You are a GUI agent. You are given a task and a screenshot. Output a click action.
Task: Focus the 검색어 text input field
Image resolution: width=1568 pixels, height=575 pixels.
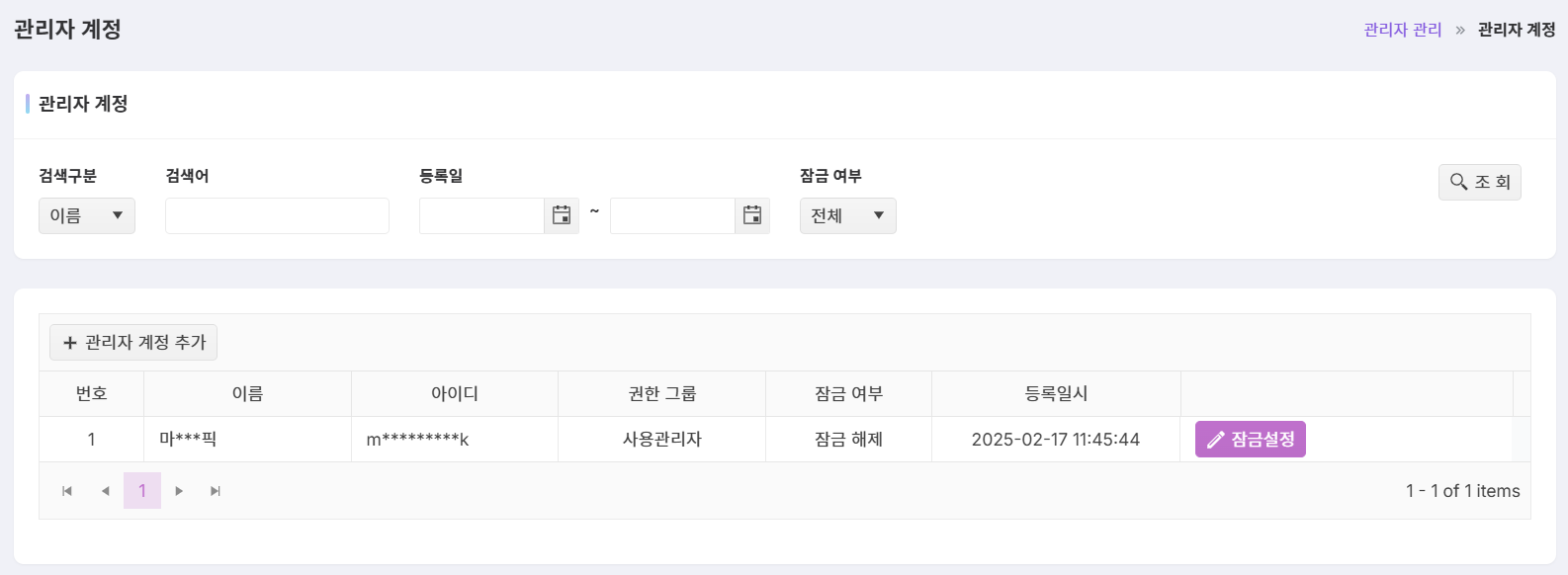[x=277, y=215]
